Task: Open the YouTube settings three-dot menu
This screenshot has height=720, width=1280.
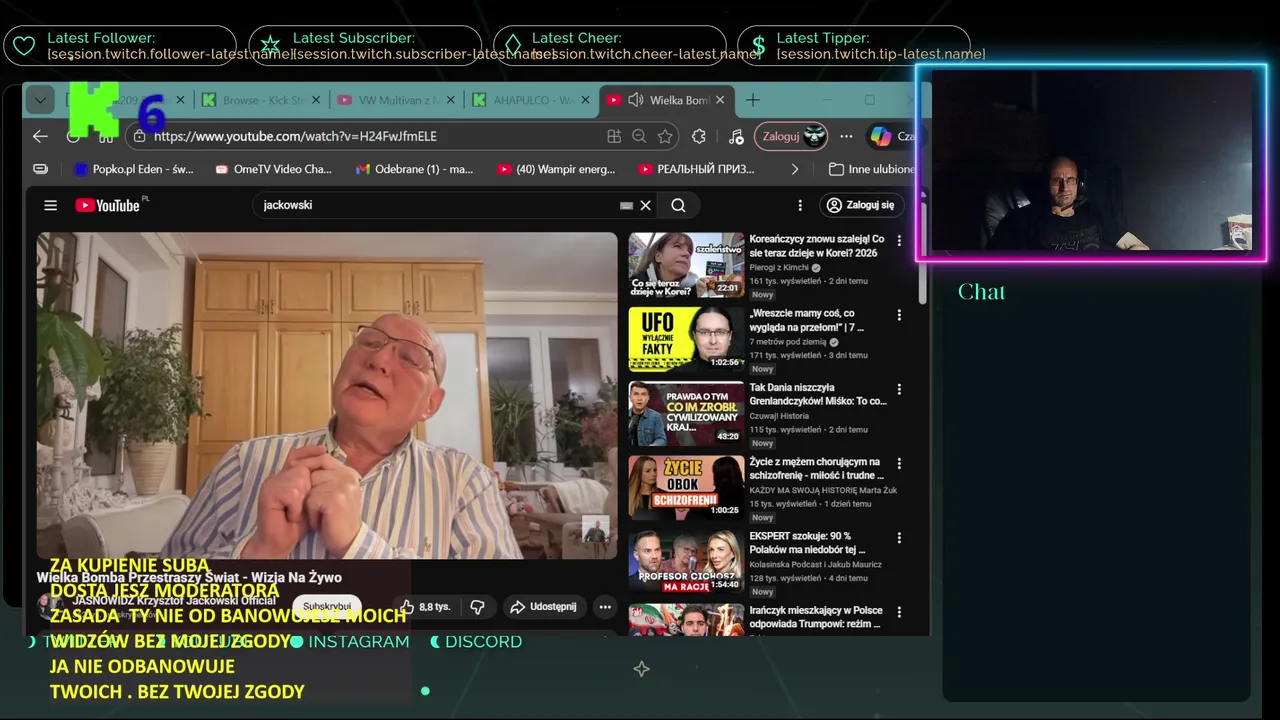Action: (x=800, y=205)
